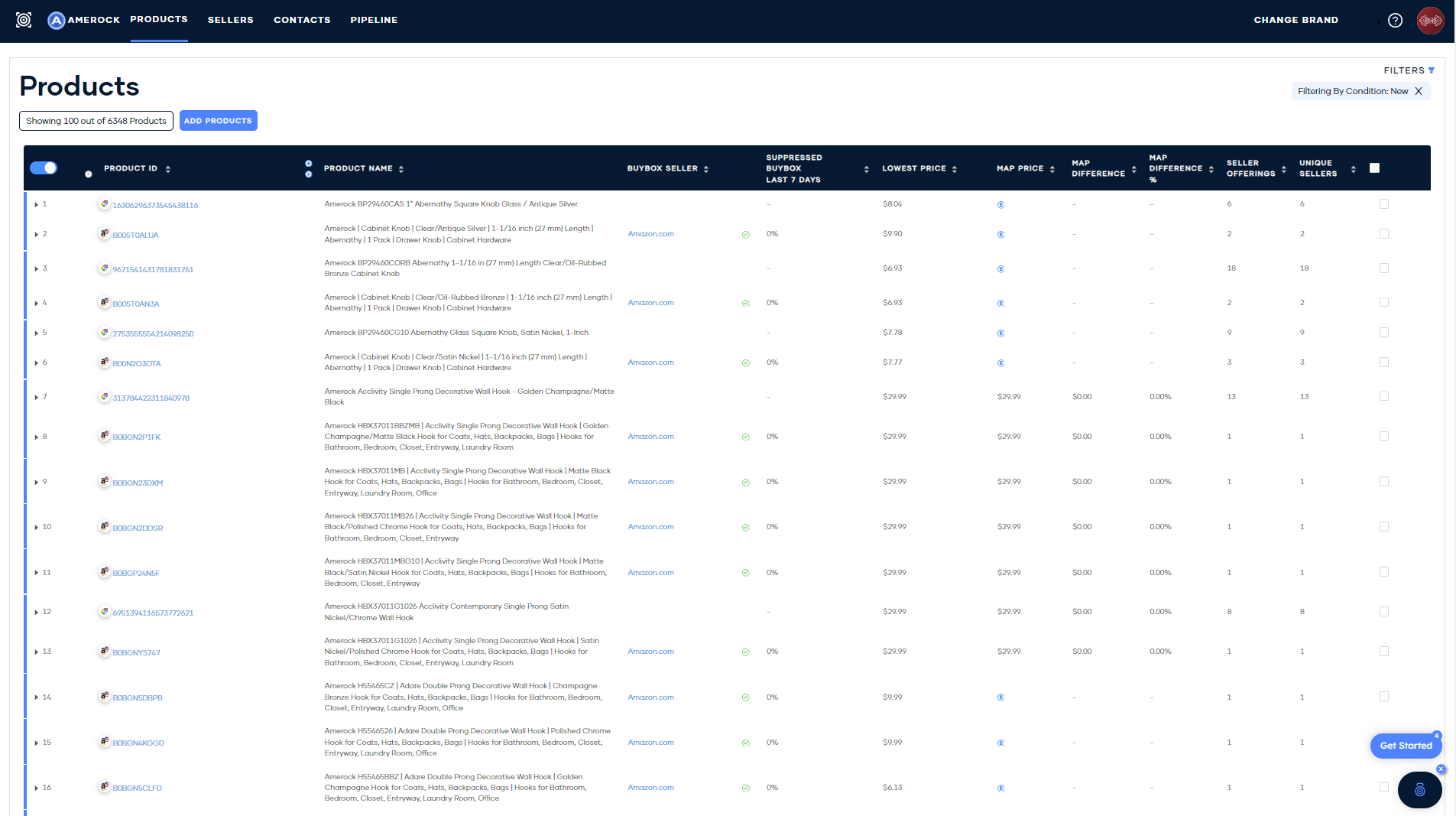The image size is (1456, 816).
Task: Click the Amazon marketplace icon in row 2
Action: pos(105,234)
